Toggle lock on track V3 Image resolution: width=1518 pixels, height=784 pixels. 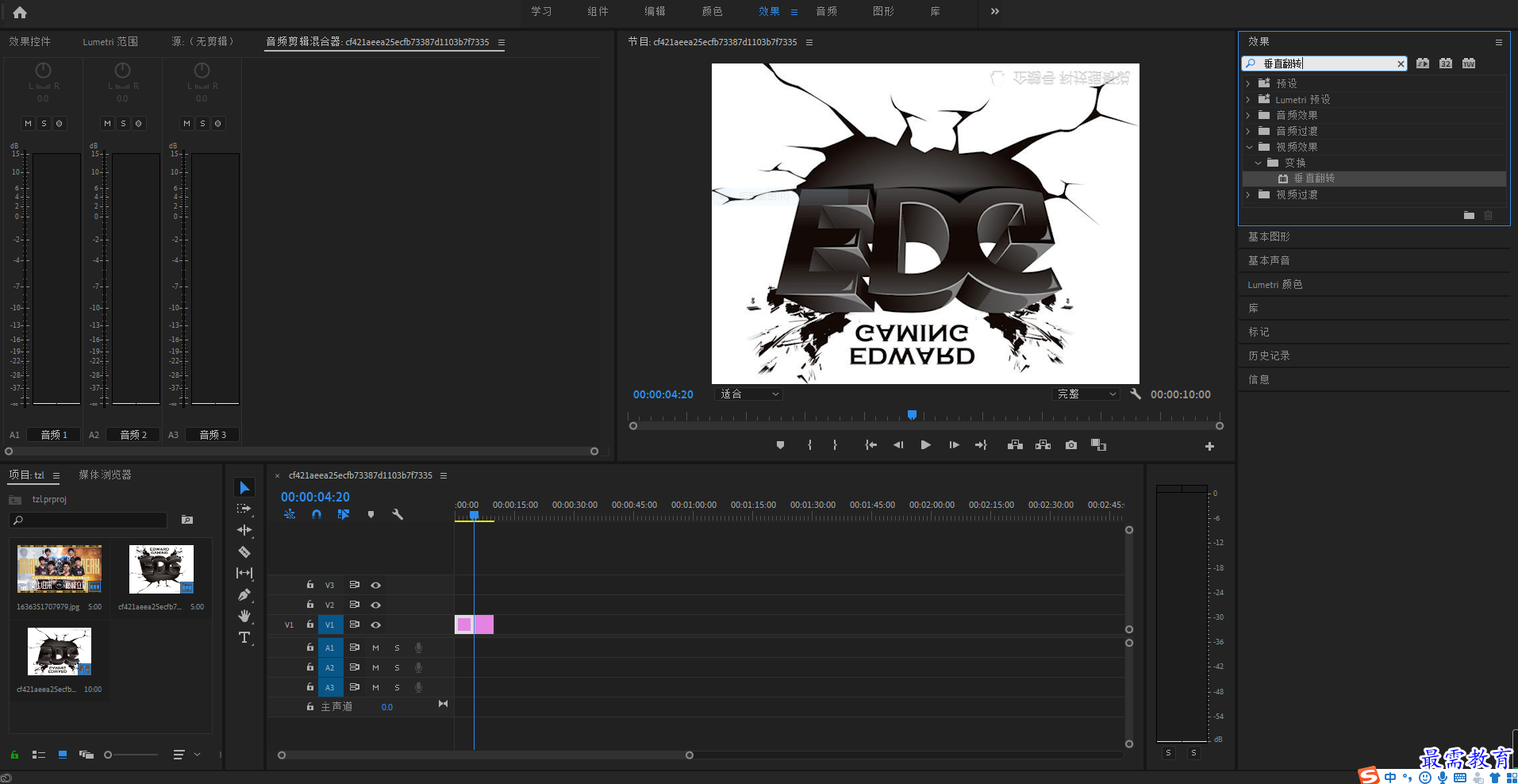coord(310,585)
